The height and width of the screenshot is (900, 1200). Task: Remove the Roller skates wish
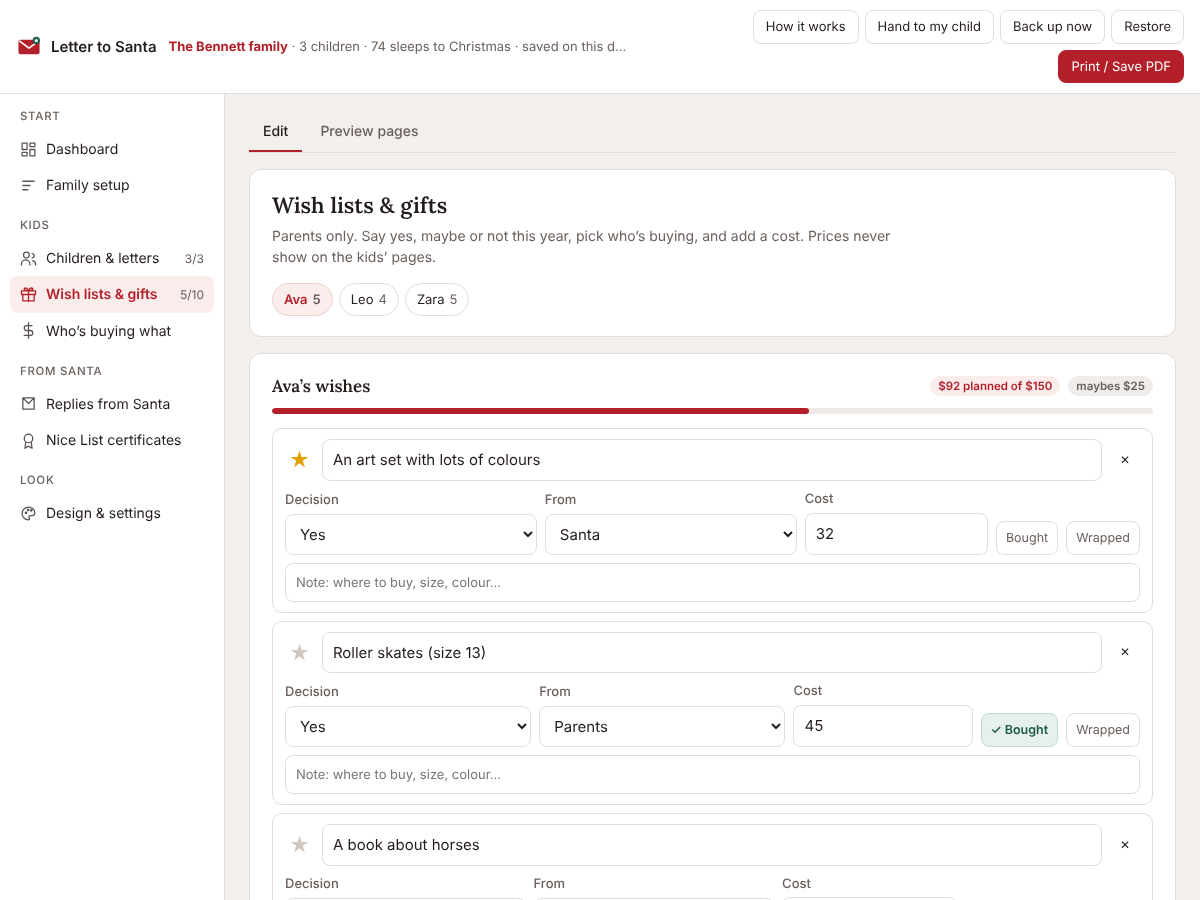tap(1125, 652)
